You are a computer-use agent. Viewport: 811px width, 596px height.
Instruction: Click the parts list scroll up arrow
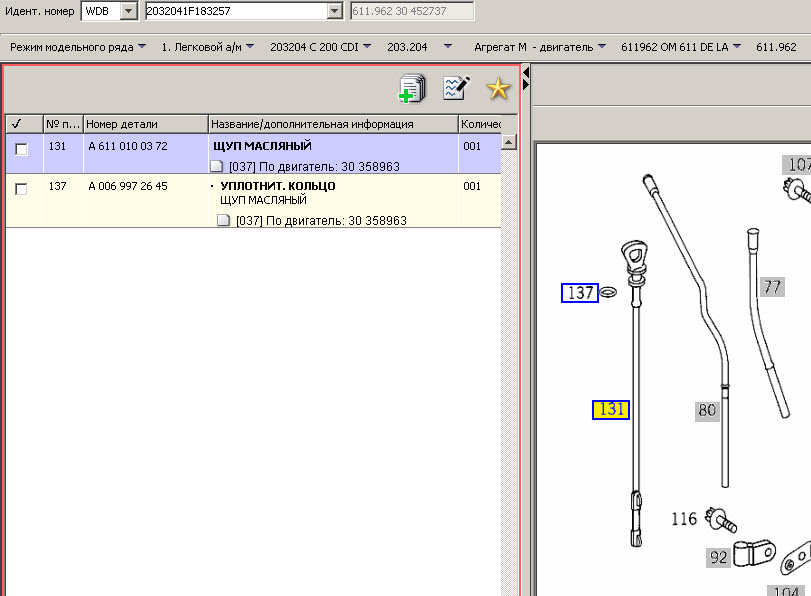tap(508, 142)
